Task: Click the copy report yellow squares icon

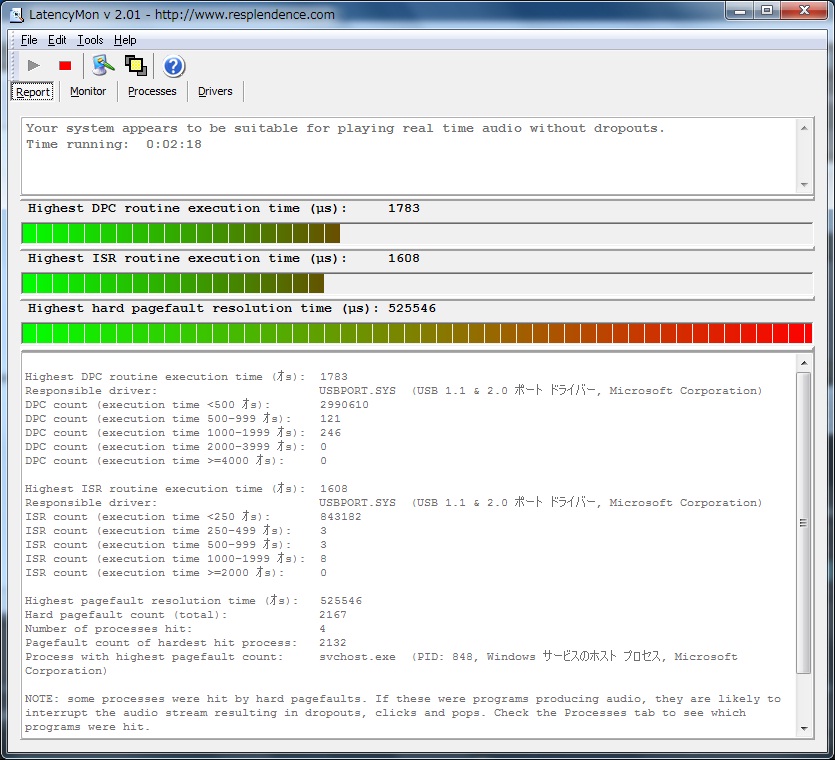Action: (136, 66)
